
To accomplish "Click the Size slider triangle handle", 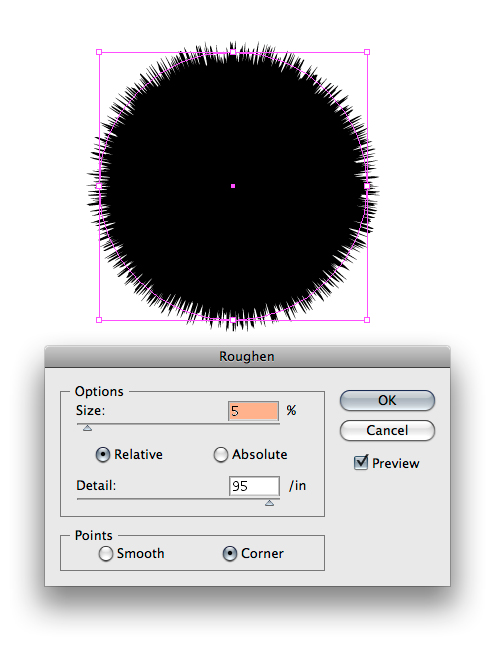I will pos(87,428).
